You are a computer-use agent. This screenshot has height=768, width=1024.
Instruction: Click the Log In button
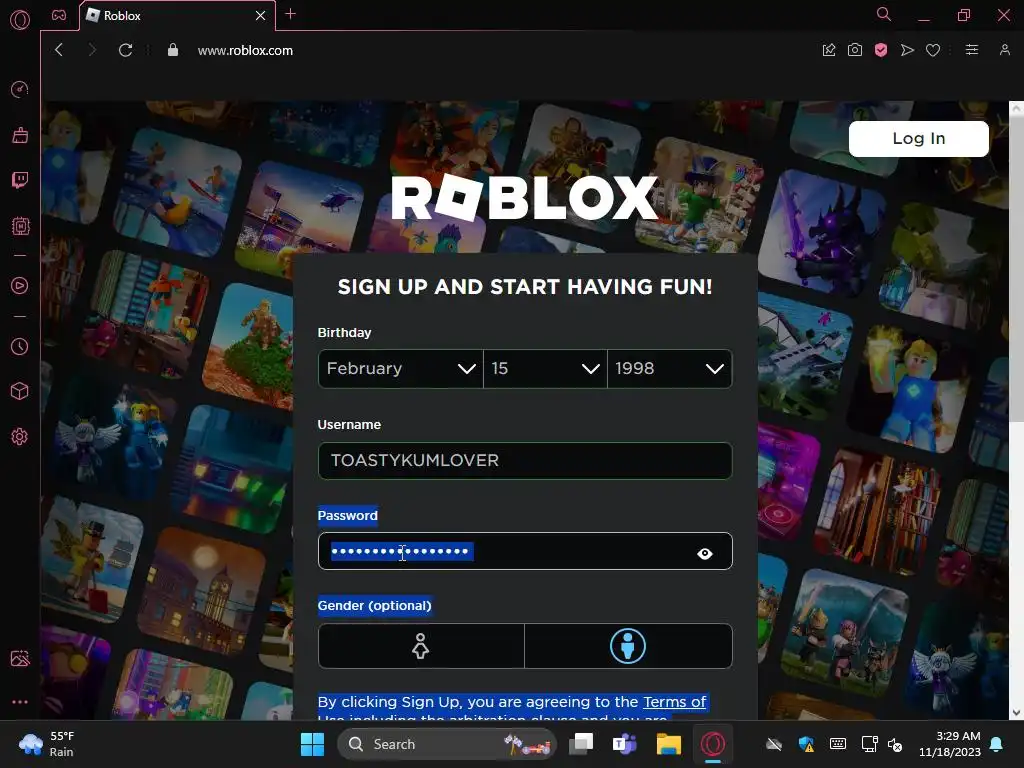(918, 138)
